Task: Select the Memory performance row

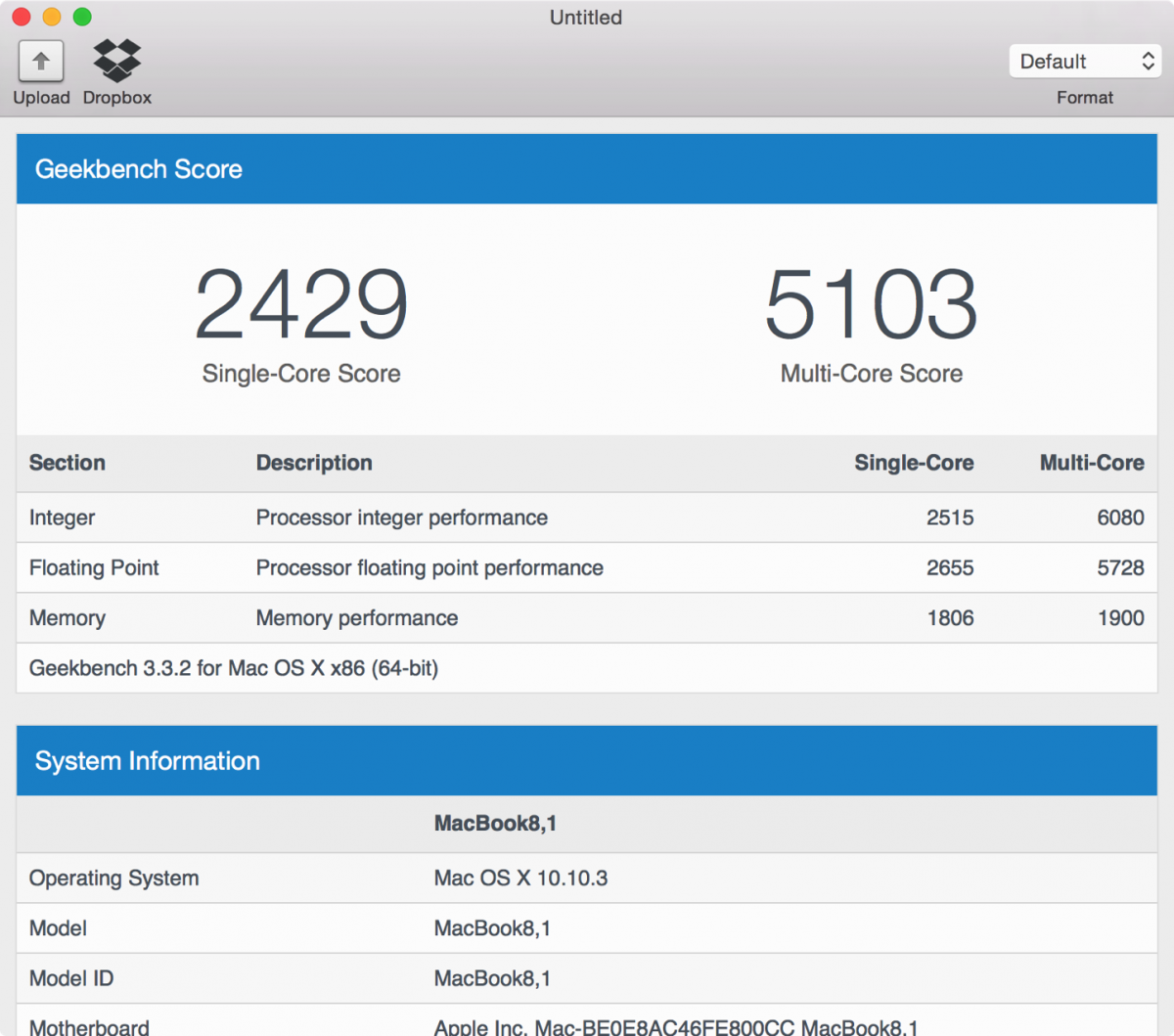Action: (x=587, y=617)
